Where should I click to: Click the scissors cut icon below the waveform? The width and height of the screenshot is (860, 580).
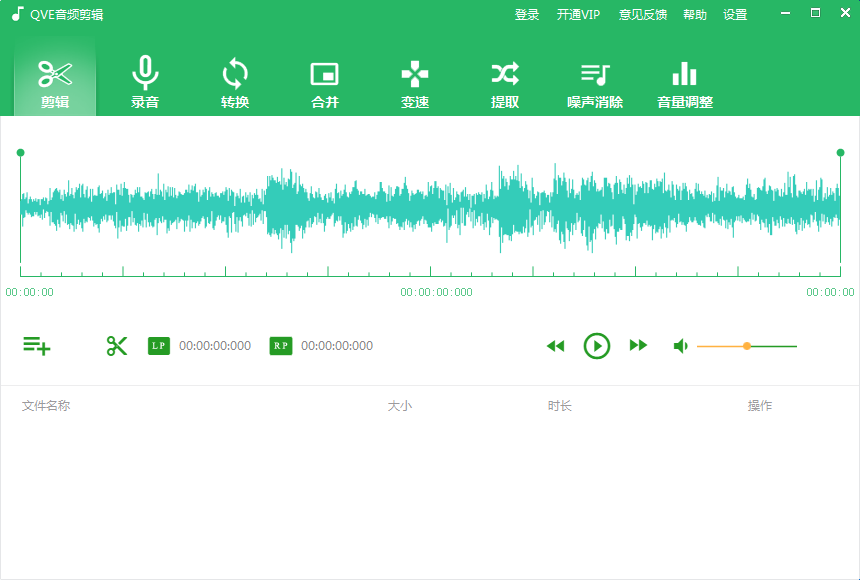[117, 345]
